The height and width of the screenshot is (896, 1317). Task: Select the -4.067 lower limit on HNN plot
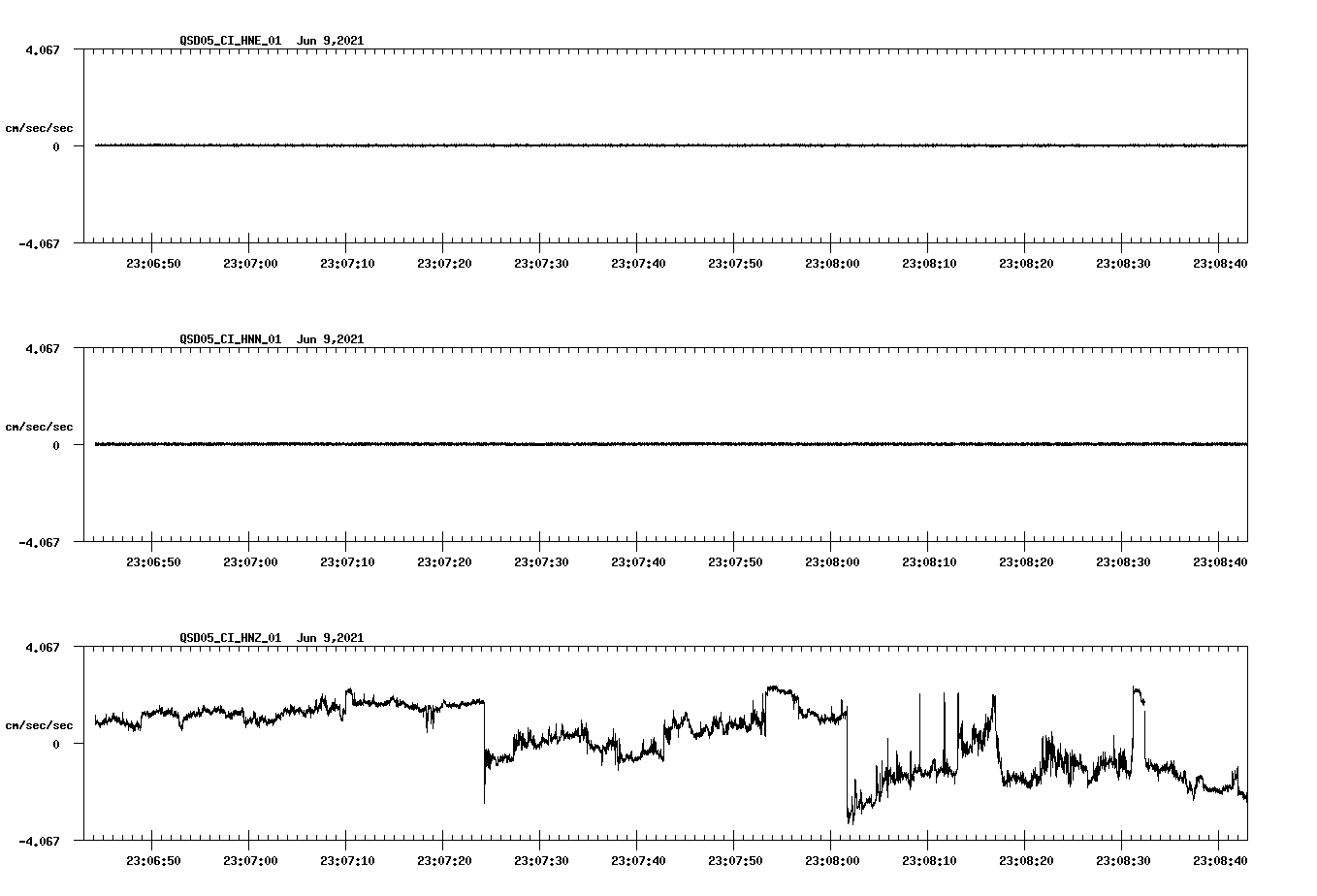pyautogui.click(x=39, y=543)
